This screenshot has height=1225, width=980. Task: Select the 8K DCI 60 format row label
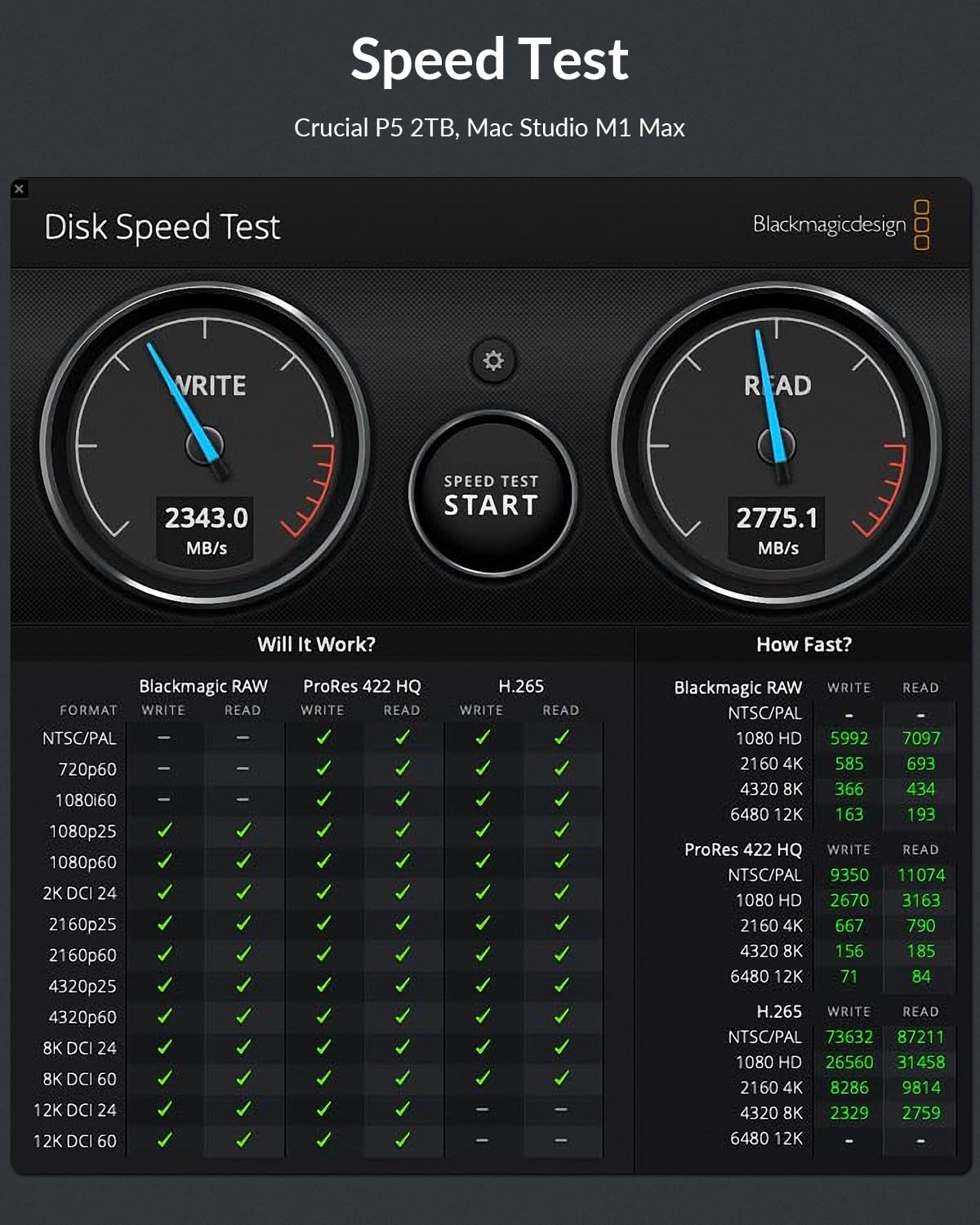79,1079
